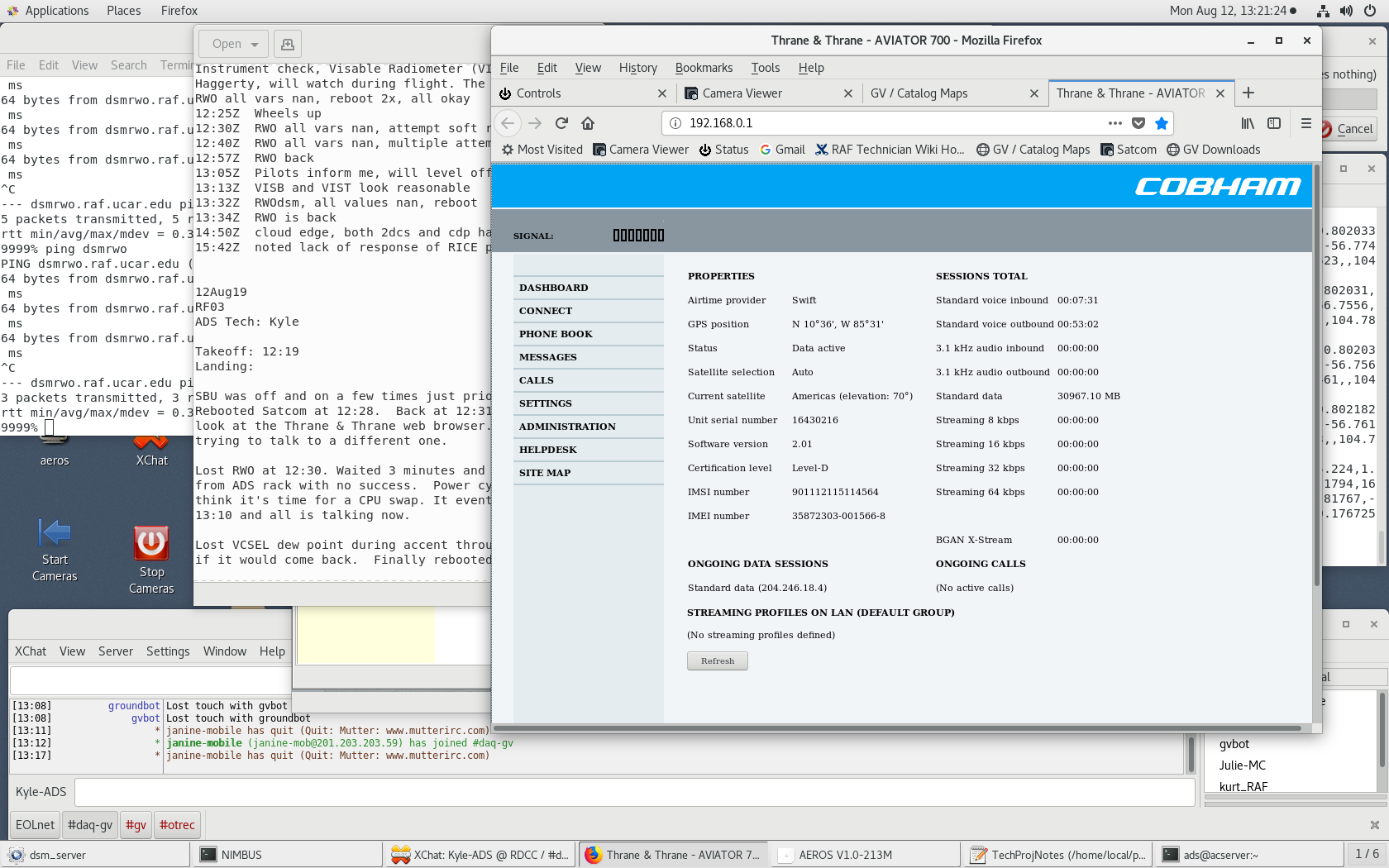Click the XChat message input field
This screenshot has height=868, width=1389.
633,792
